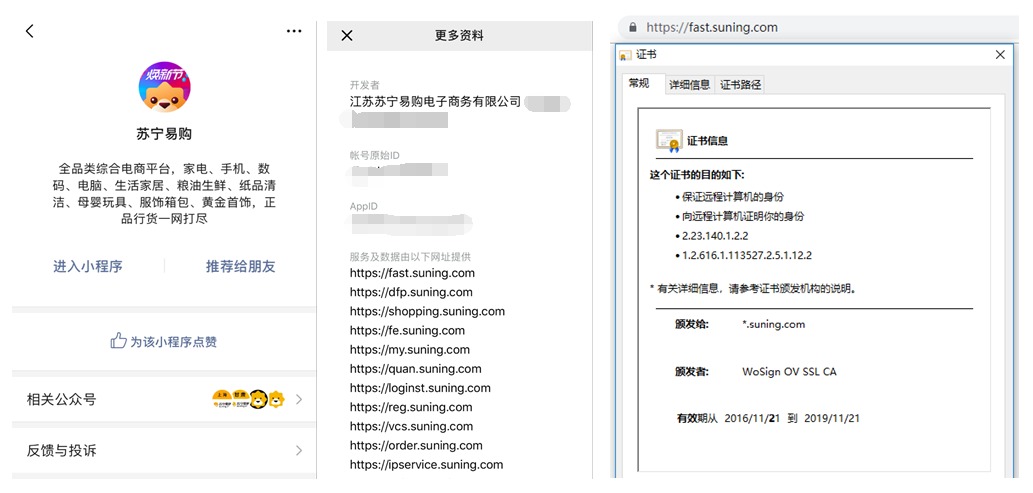Switch to the 证书路径 tab
This screenshot has width=1033, height=493.
coord(740,84)
